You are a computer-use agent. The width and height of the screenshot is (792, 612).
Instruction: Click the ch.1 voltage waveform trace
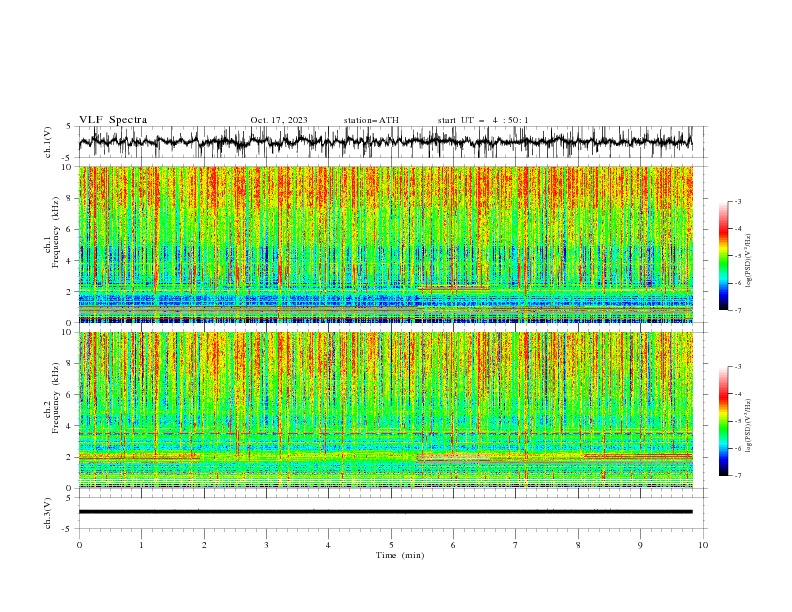click(x=385, y=142)
